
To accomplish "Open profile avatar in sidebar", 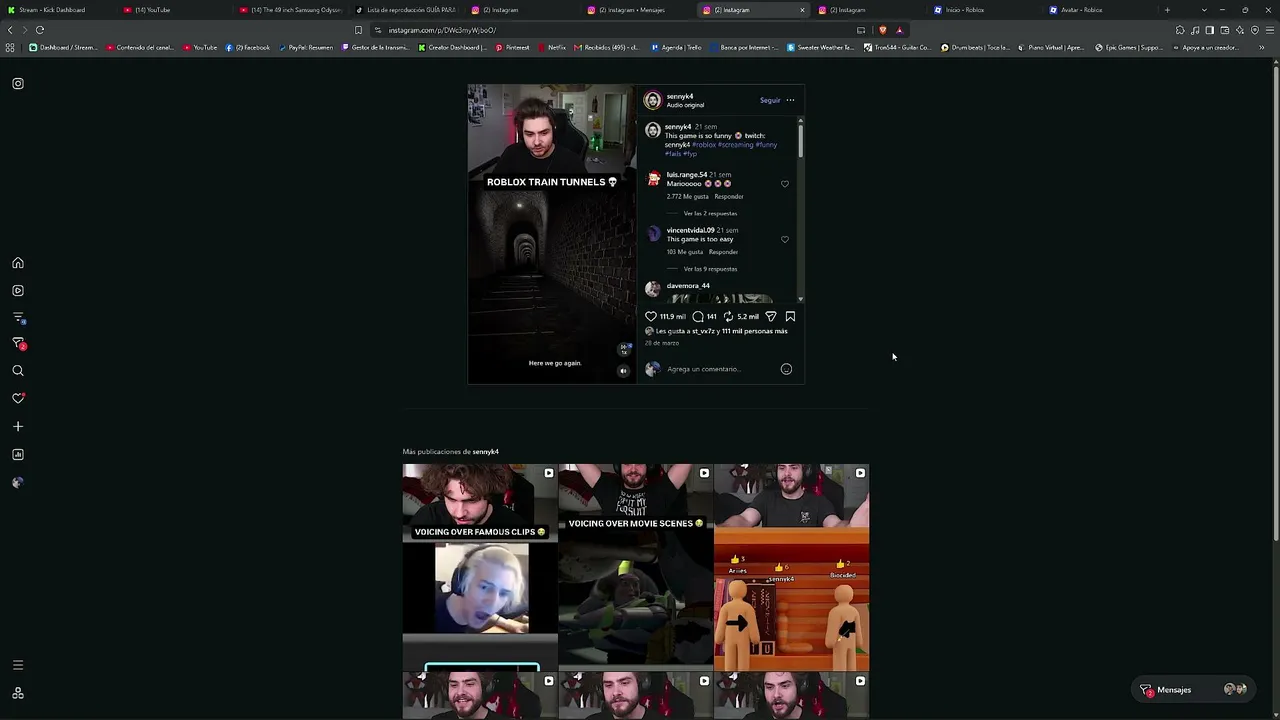I will 18,483.
